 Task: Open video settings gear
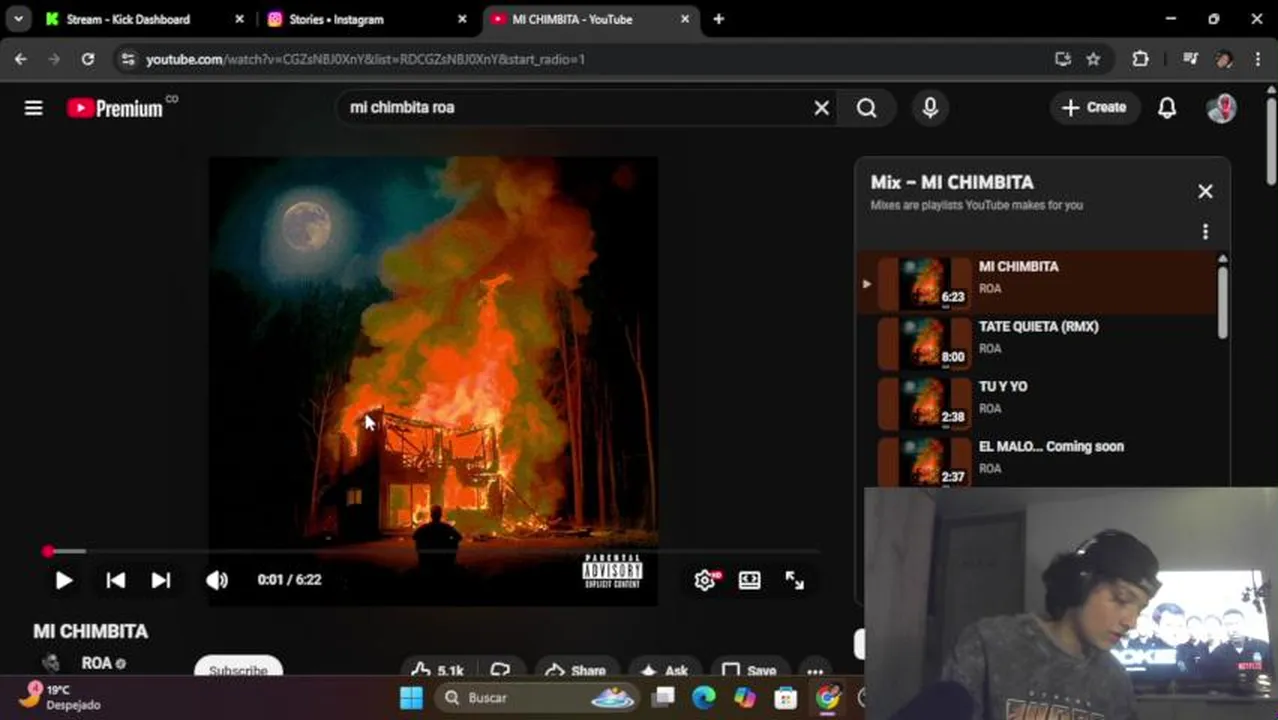pyautogui.click(x=705, y=580)
